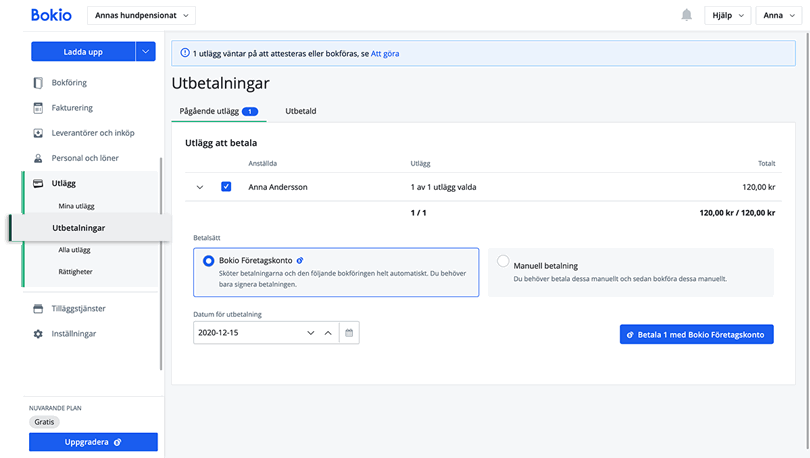Click the Tilläggstjänster icon in sidebar

pos(38,309)
